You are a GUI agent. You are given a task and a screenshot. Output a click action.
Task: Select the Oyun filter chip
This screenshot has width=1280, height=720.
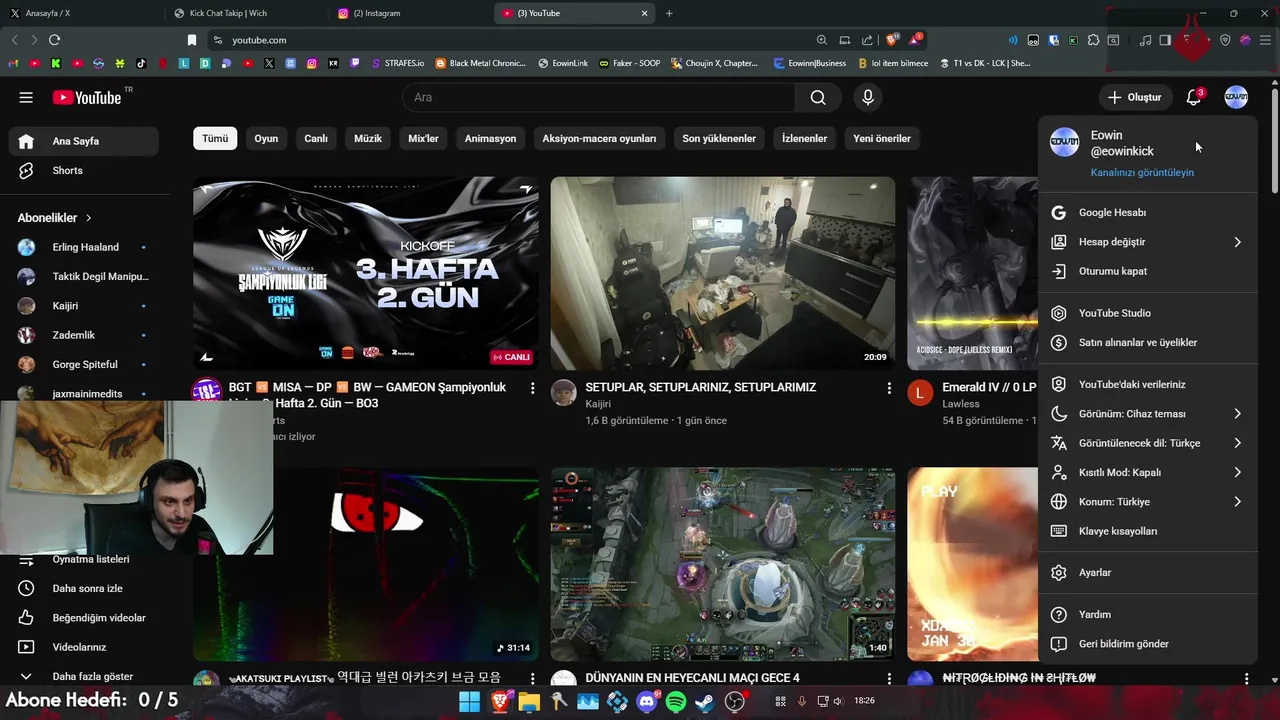(x=266, y=138)
